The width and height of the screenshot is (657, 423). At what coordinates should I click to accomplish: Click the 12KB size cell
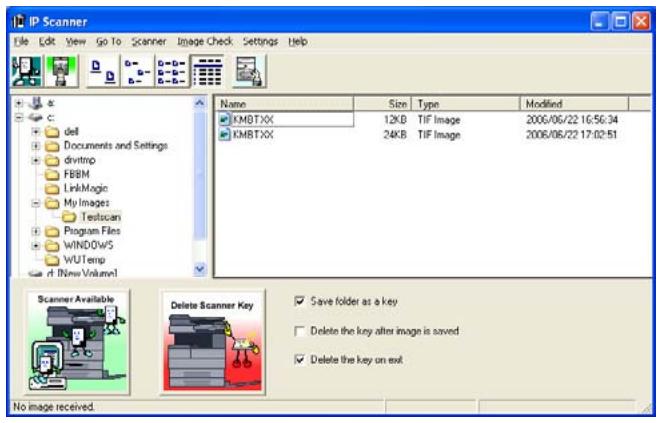click(395, 120)
